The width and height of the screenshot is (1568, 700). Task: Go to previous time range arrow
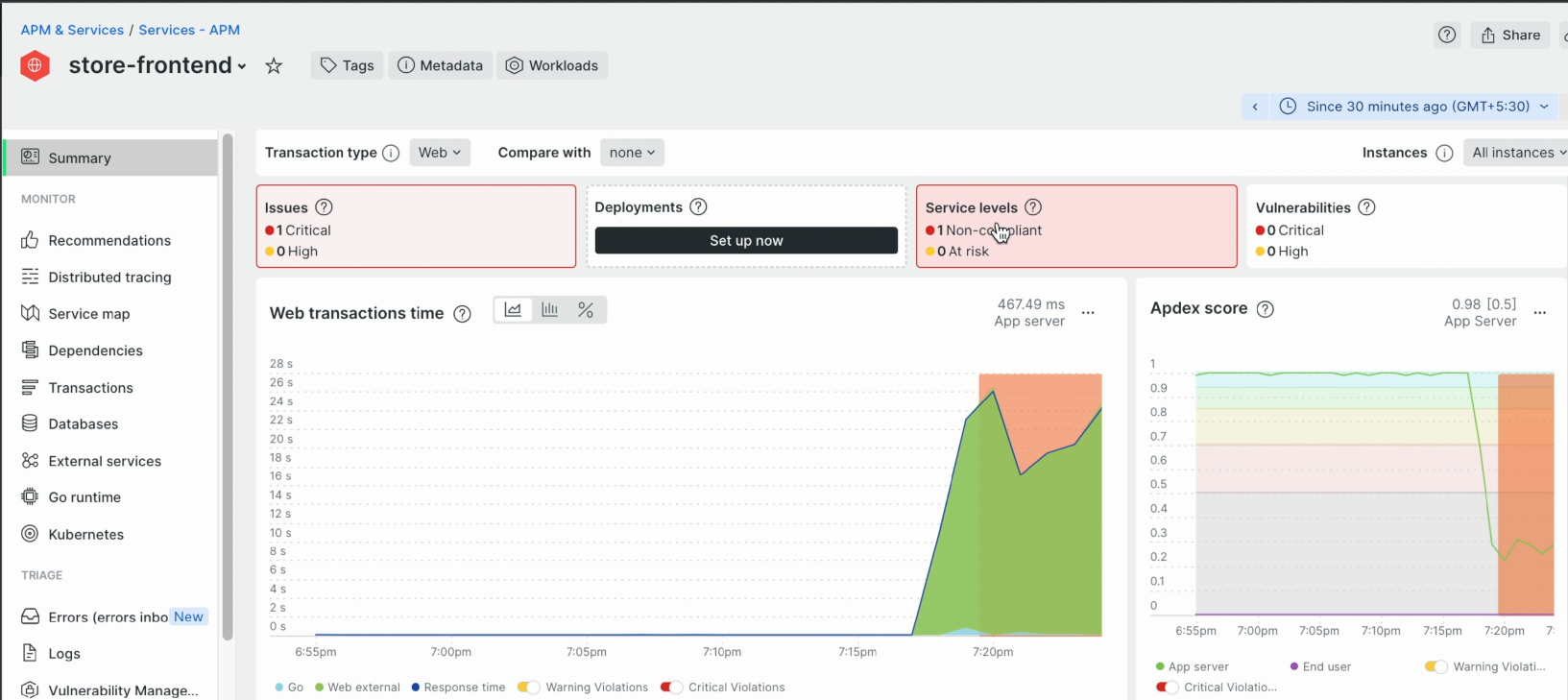click(x=1255, y=107)
